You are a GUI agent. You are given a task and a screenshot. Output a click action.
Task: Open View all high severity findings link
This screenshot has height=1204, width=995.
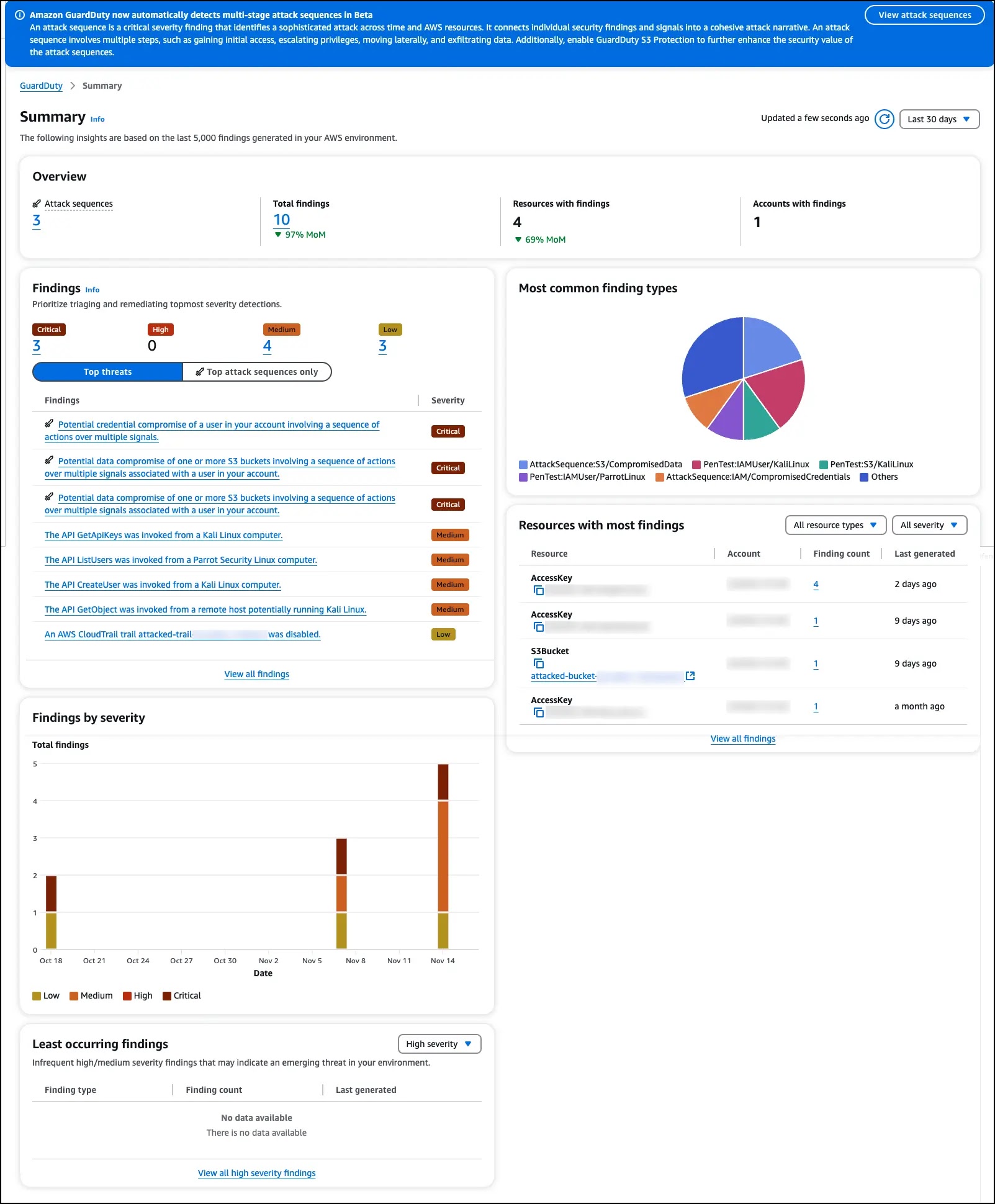pyautogui.click(x=257, y=1173)
